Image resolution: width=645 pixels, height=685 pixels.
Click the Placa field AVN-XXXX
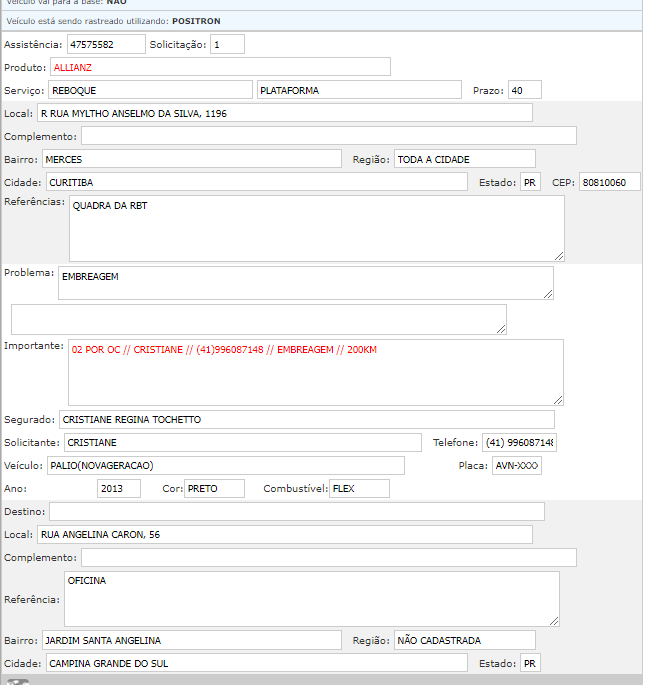pyautogui.click(x=516, y=465)
